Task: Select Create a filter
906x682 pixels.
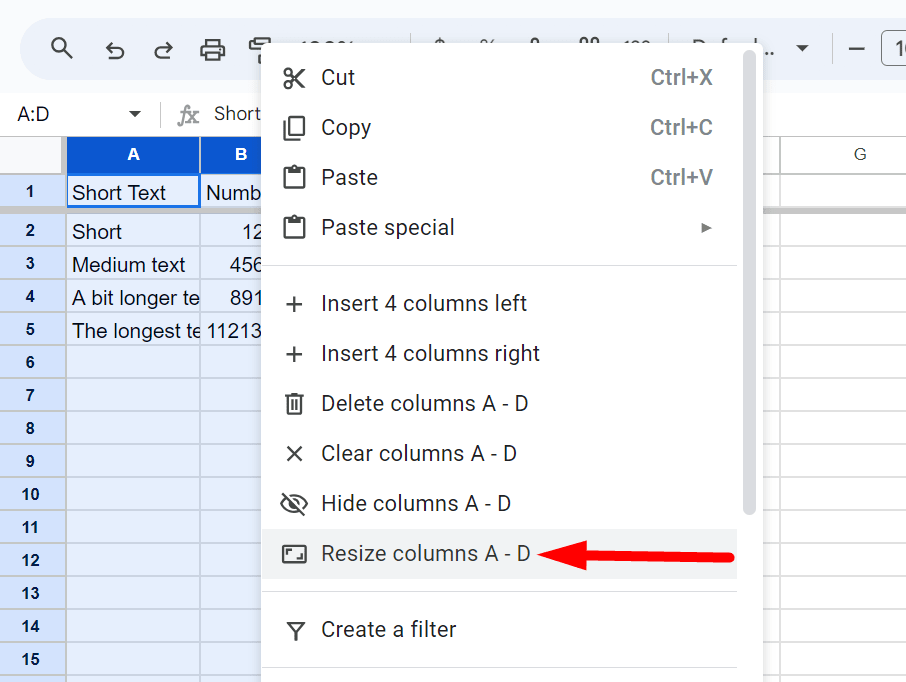Action: coord(388,629)
